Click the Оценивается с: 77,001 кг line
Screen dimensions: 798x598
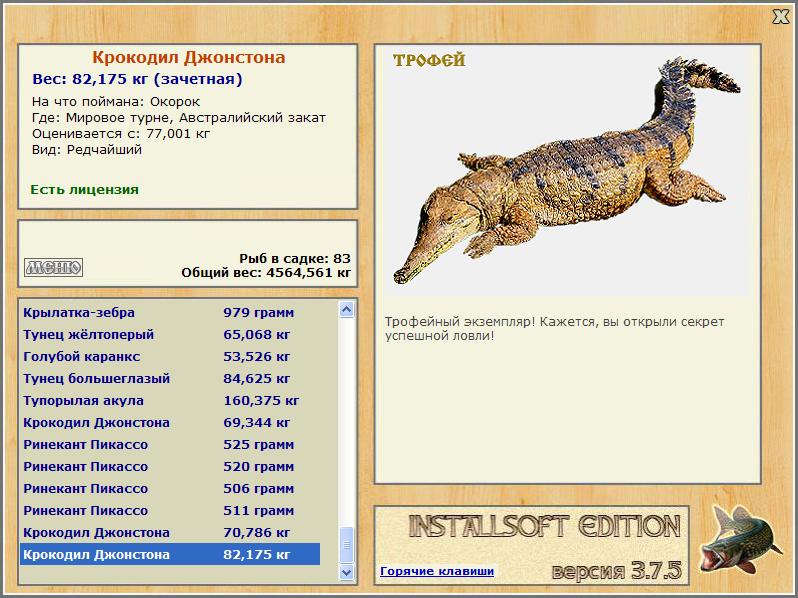click(121, 134)
